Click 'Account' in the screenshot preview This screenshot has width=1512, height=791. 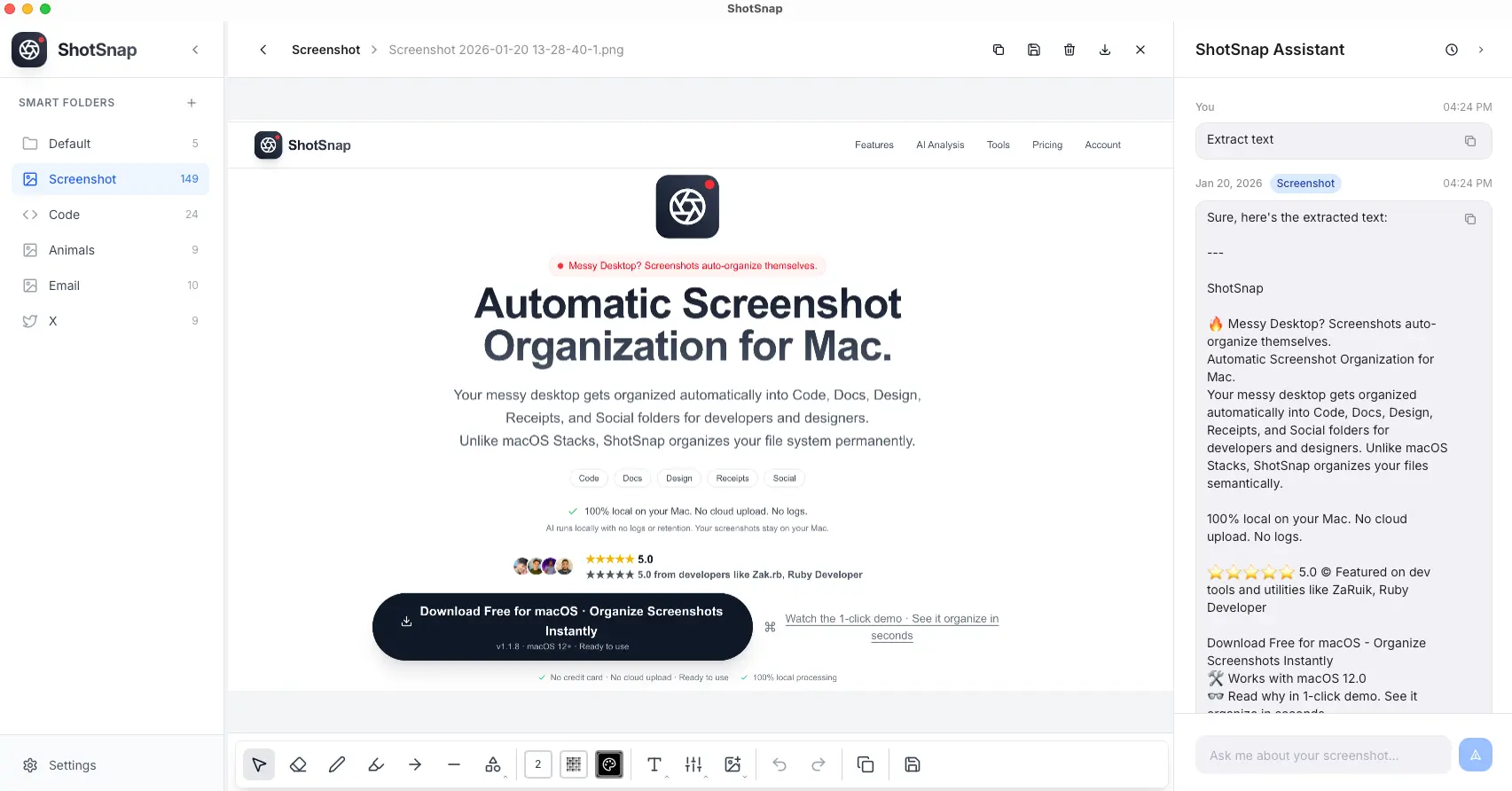tap(1103, 145)
